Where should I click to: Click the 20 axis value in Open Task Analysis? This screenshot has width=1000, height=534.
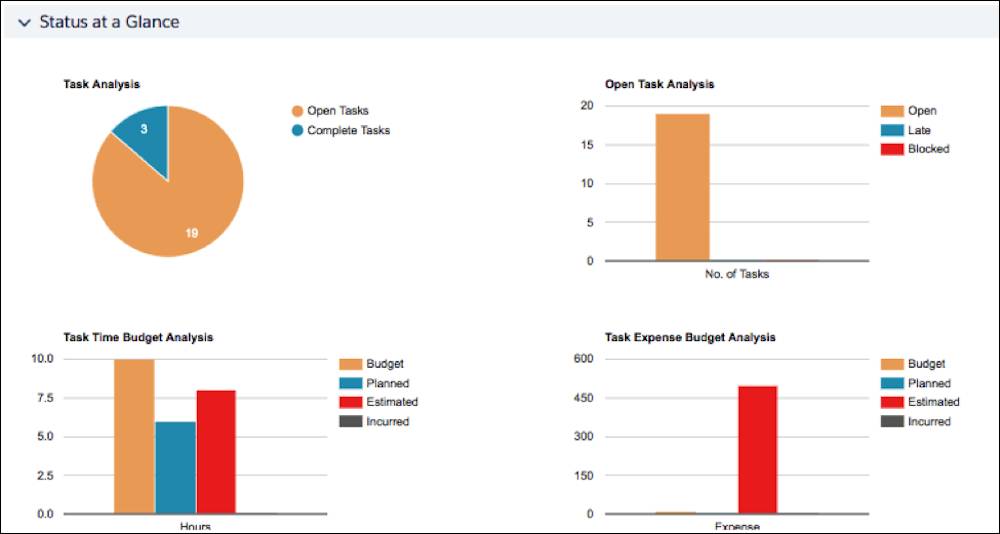point(587,106)
